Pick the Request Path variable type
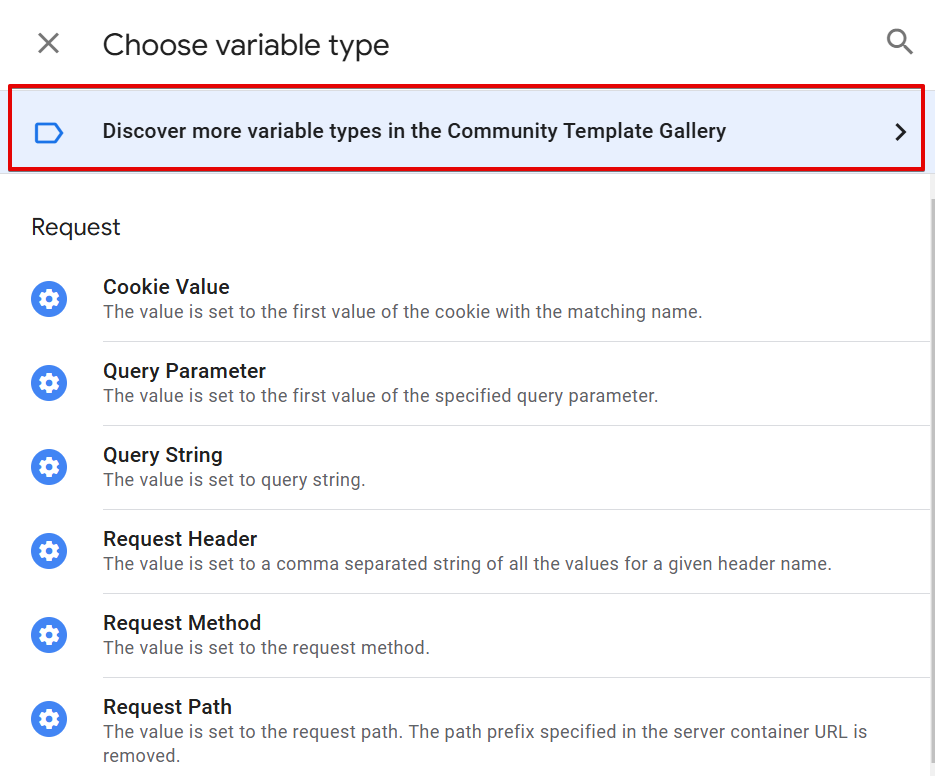The image size is (935, 776). [x=167, y=707]
